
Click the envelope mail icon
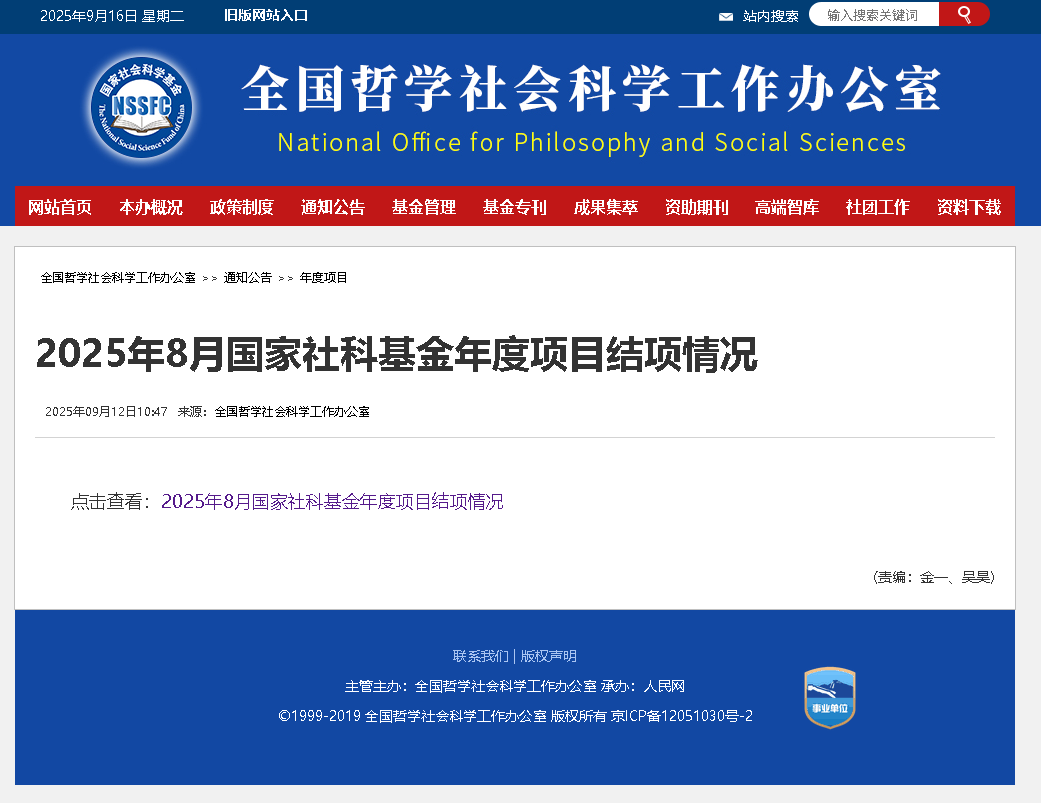click(x=726, y=16)
